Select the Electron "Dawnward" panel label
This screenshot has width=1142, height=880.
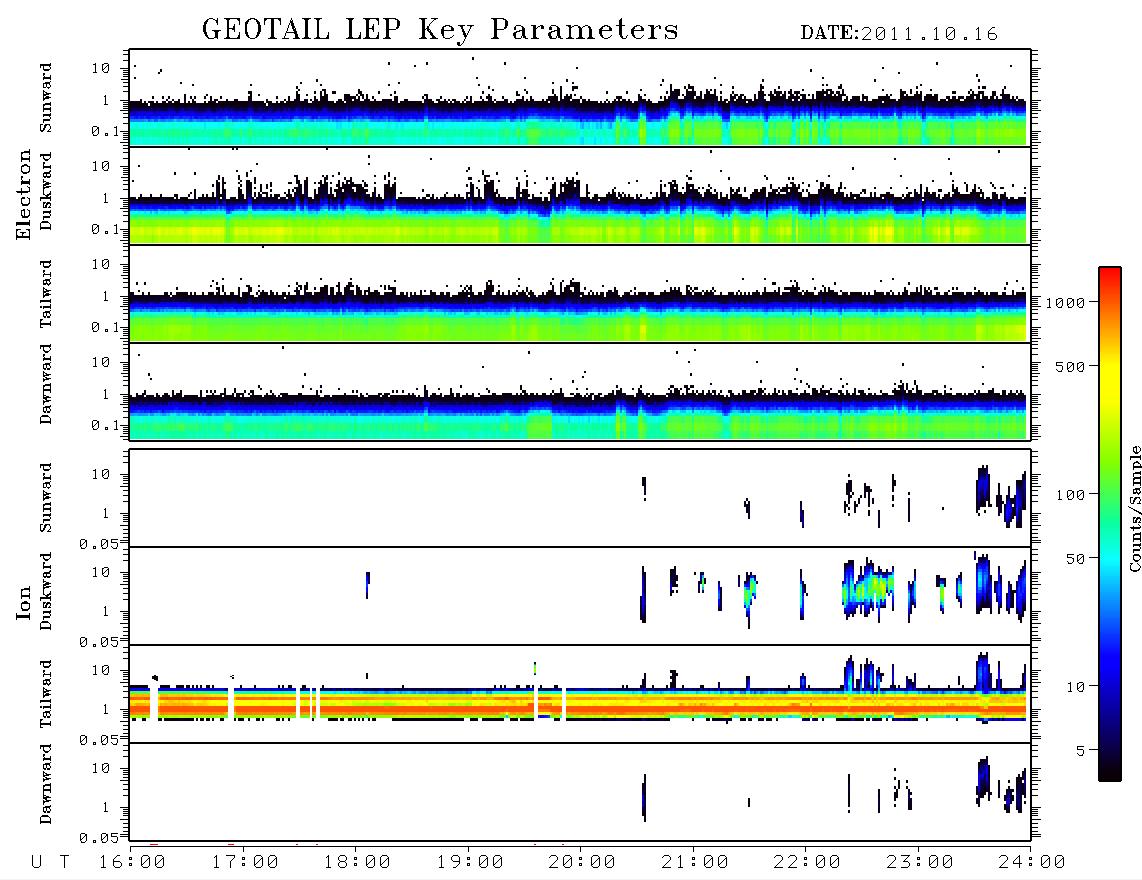[x=46, y=385]
